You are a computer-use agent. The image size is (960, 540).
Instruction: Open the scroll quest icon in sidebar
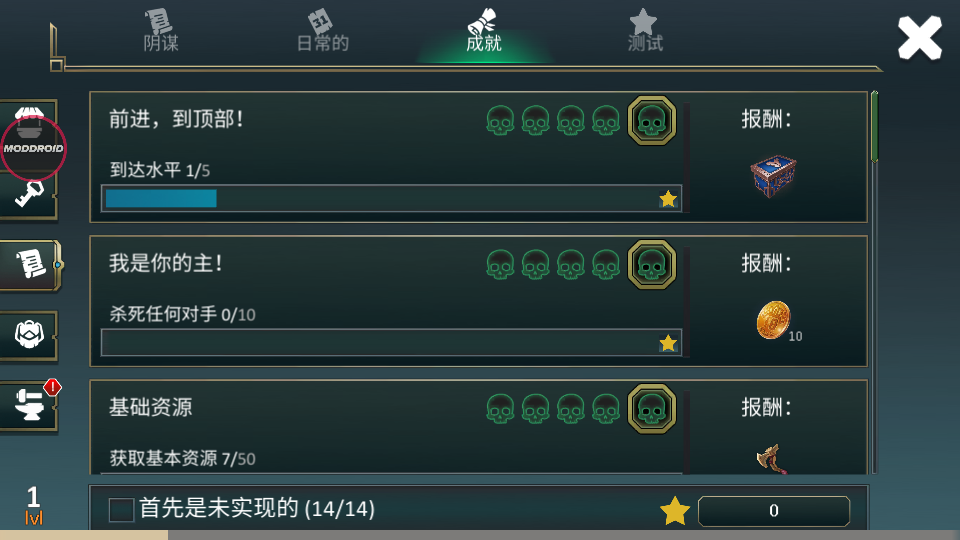pyautogui.click(x=30, y=264)
